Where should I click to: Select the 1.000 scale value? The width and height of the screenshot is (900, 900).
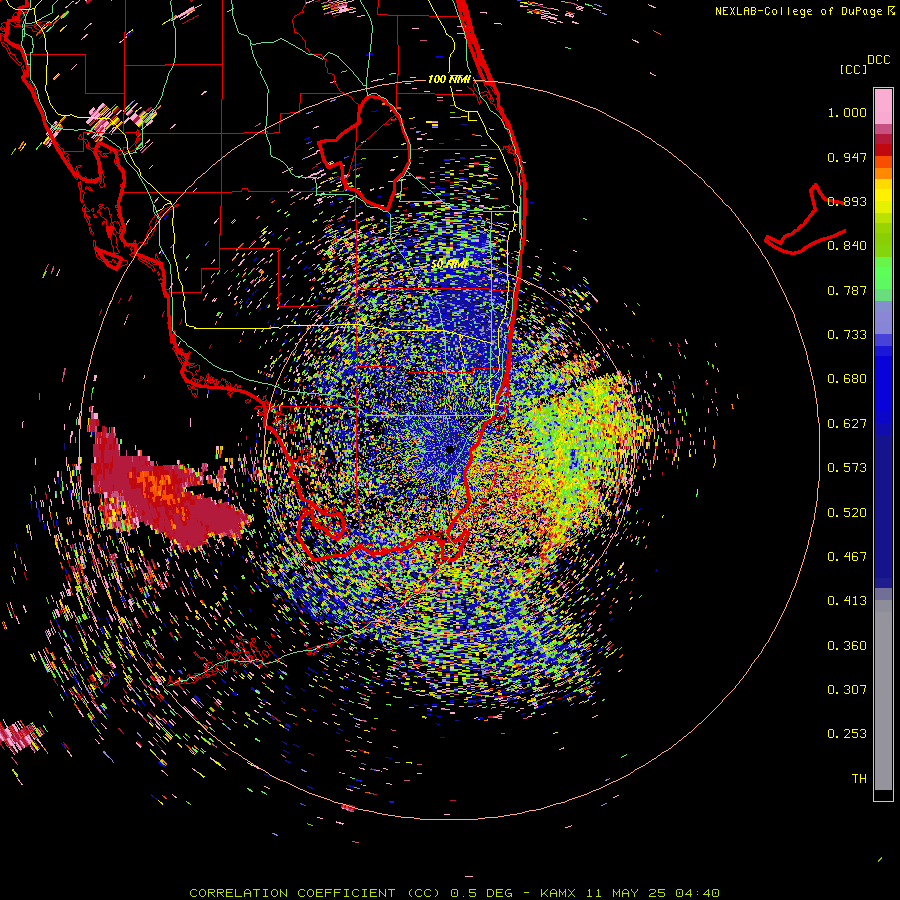[847, 112]
